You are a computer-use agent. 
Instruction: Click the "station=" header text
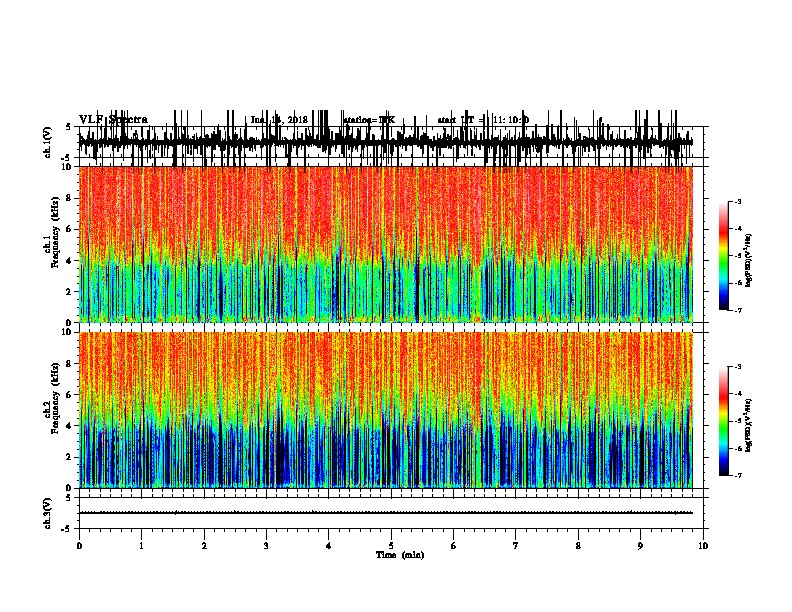click(x=369, y=120)
